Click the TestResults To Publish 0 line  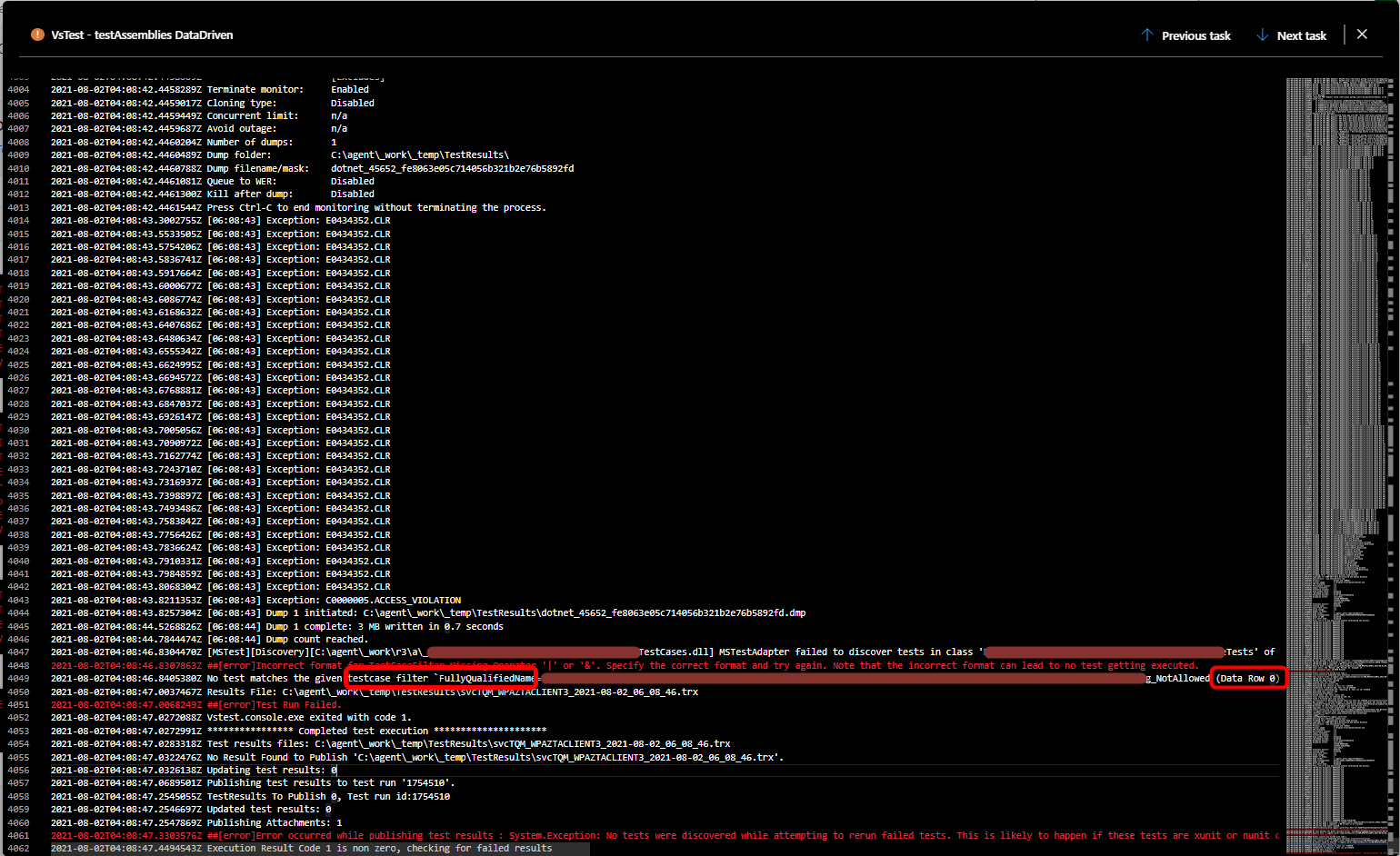(x=251, y=796)
